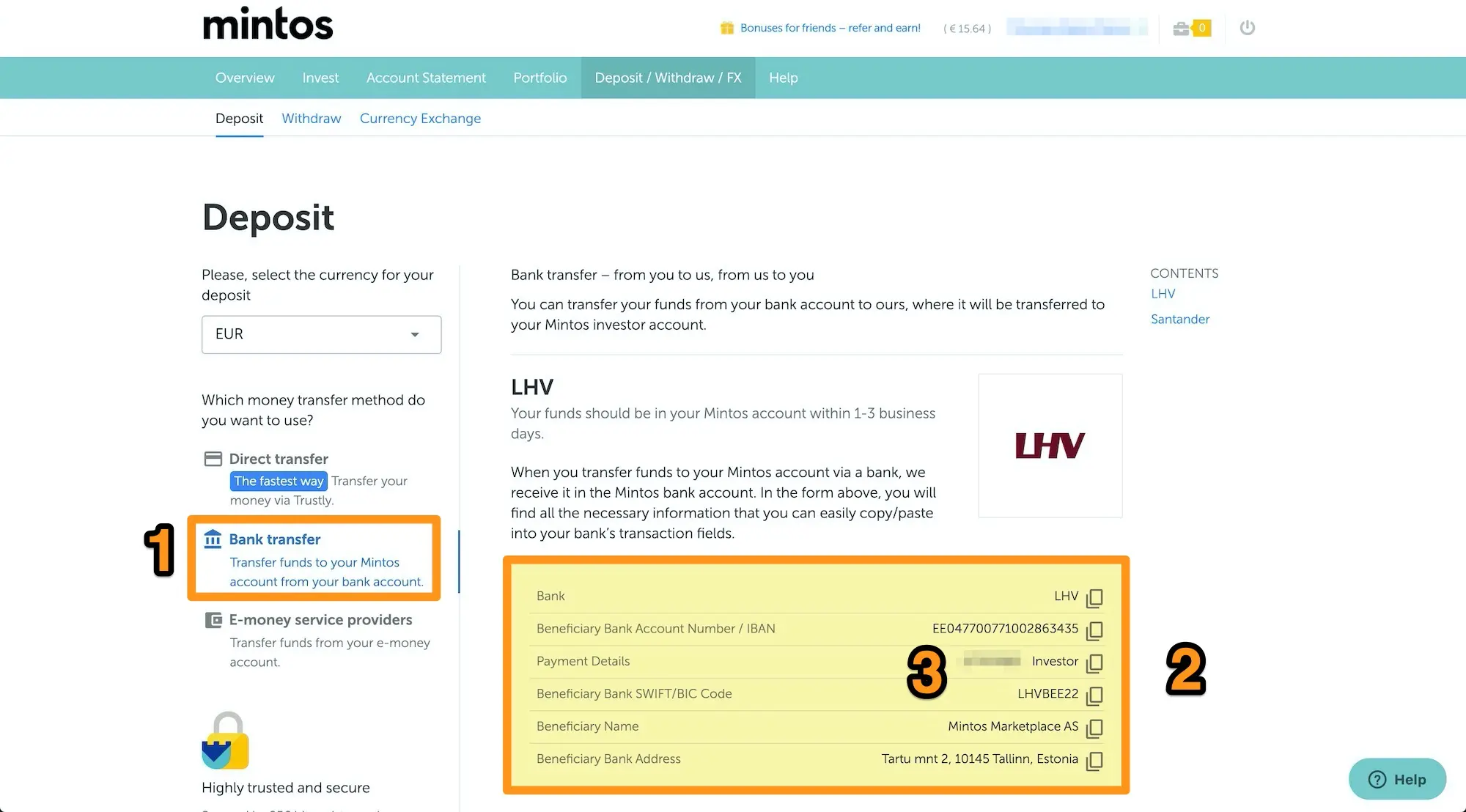Jump to Santander in contents
1466x812 pixels.
1179,320
